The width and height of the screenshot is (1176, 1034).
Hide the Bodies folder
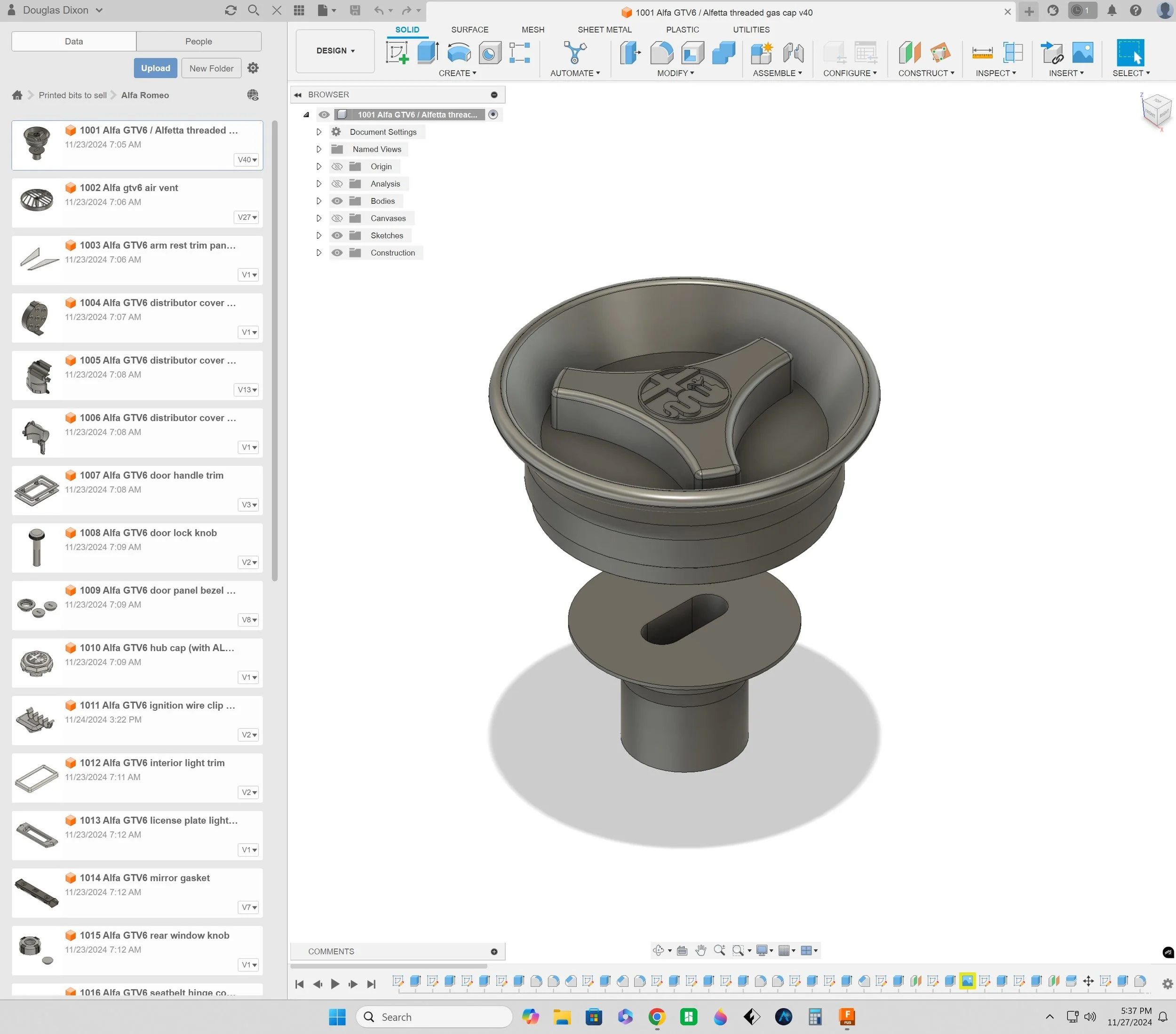tap(337, 201)
